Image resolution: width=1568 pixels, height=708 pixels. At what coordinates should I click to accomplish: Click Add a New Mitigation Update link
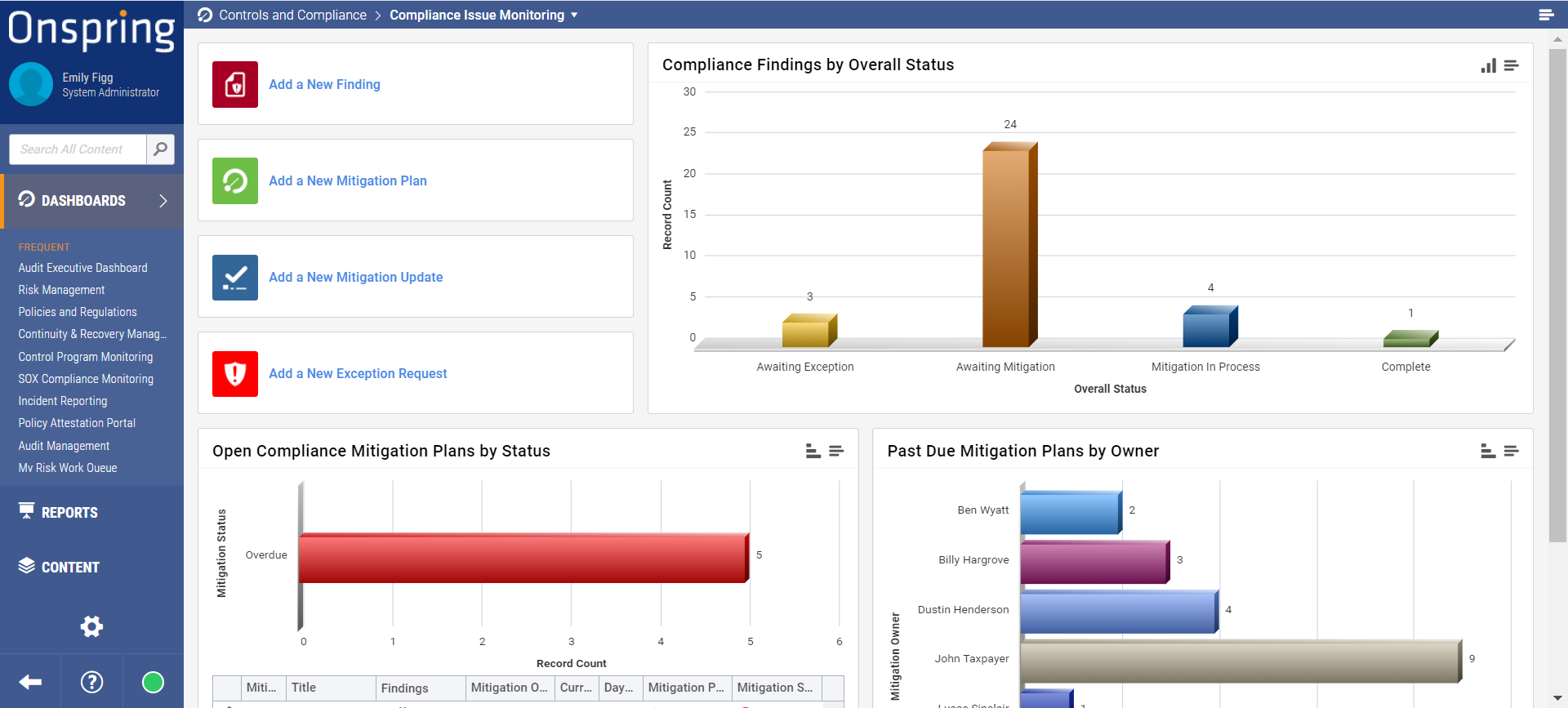click(x=356, y=277)
